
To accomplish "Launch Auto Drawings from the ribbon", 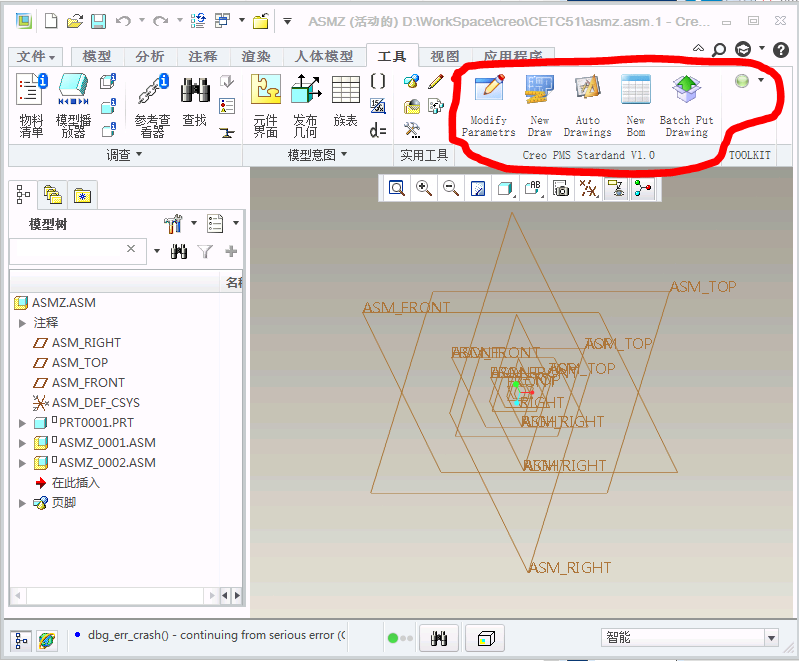I will pyautogui.click(x=587, y=105).
